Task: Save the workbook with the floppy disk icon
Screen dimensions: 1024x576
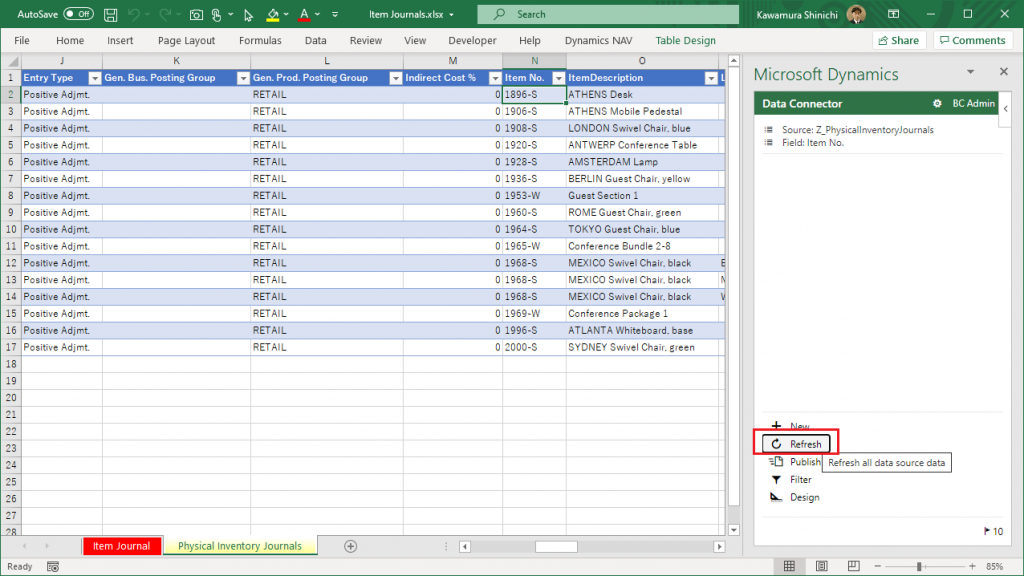Action: [x=111, y=14]
